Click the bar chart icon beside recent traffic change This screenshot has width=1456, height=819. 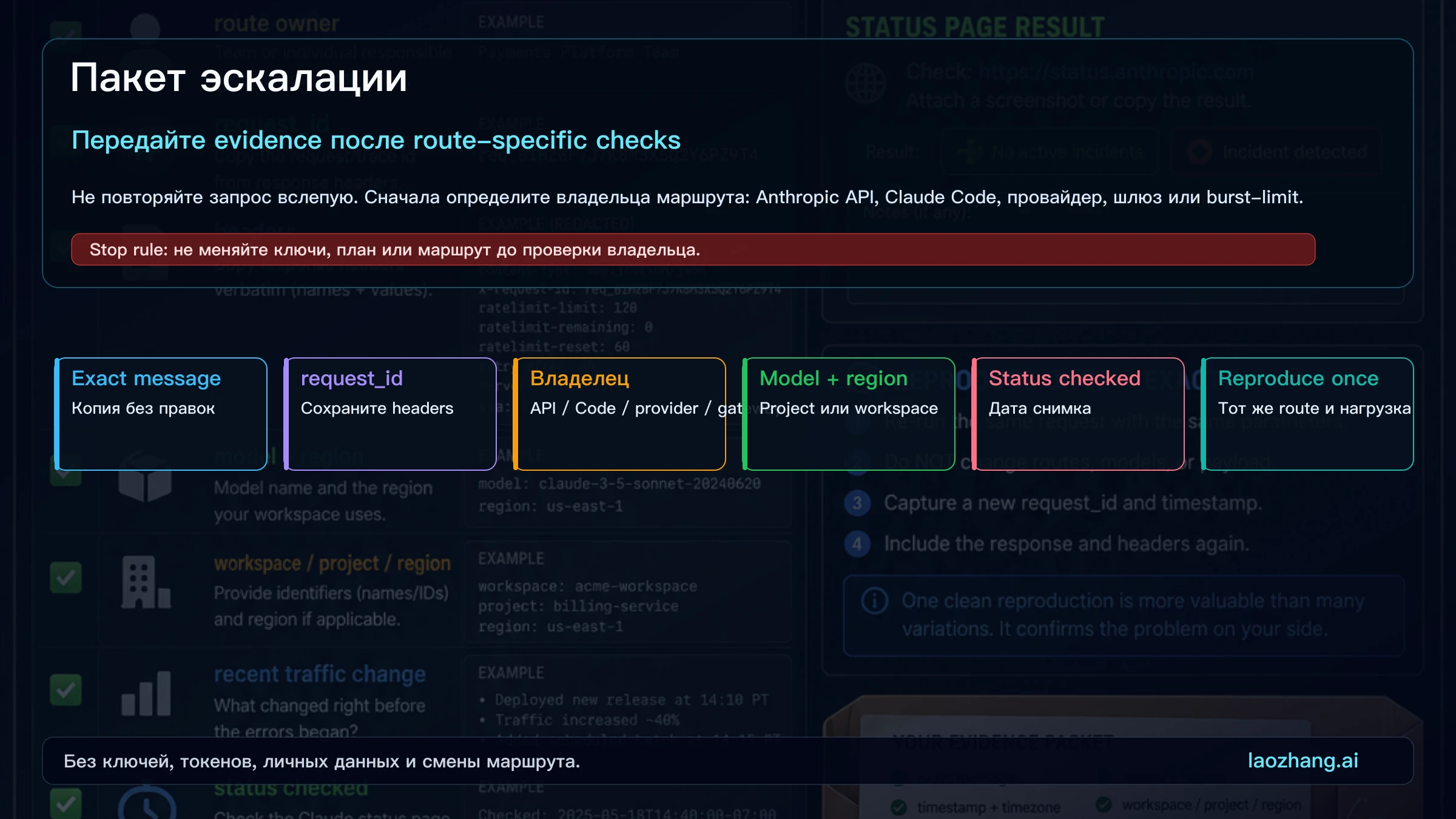(146, 693)
